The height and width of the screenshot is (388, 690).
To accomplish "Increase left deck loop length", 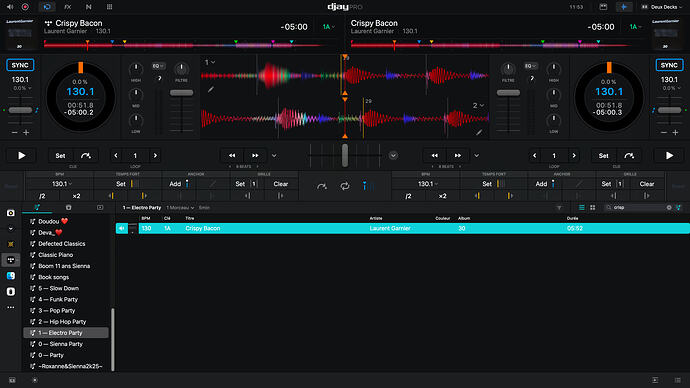I will click(x=155, y=155).
